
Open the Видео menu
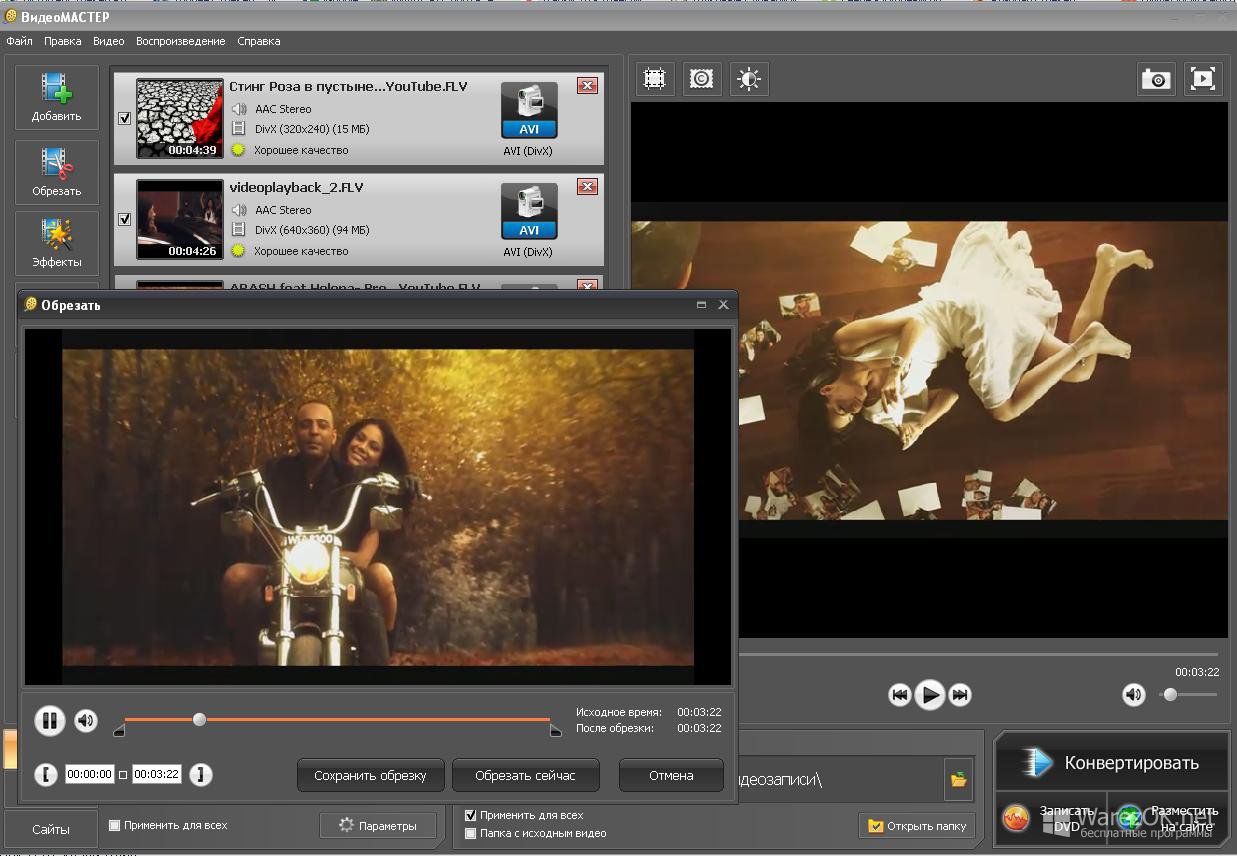[x=109, y=41]
